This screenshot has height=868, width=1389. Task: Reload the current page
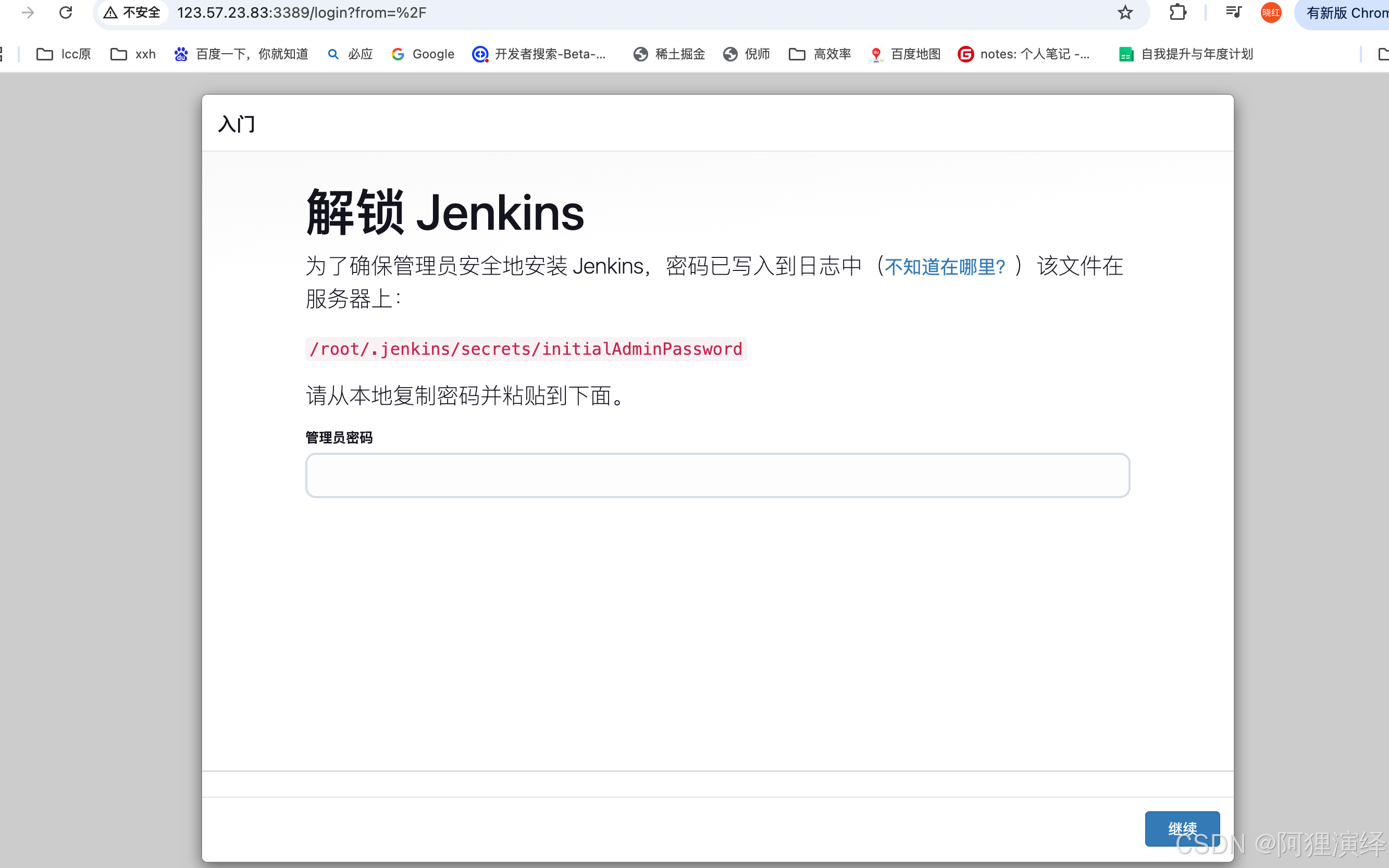[x=66, y=12]
